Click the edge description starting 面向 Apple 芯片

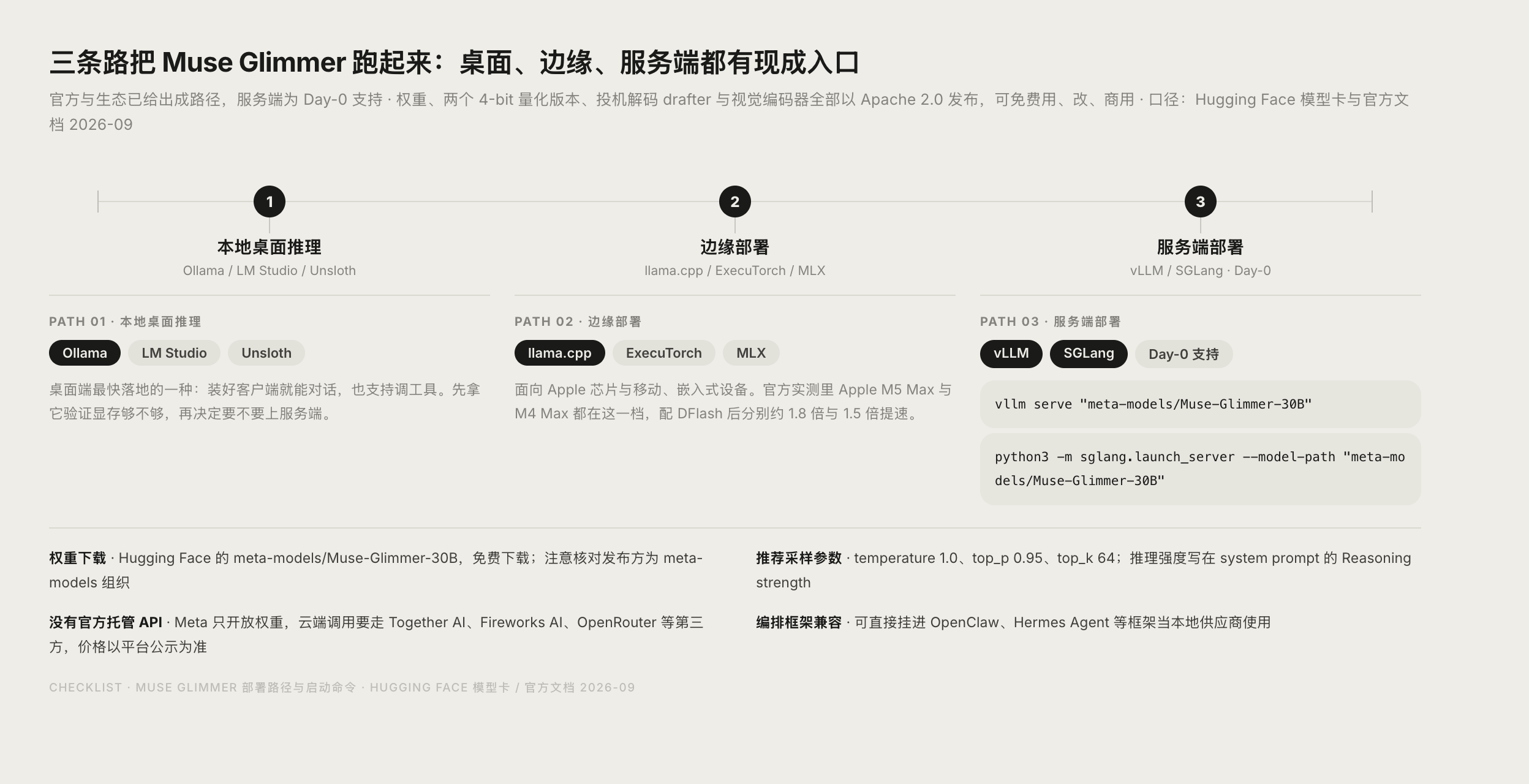733,402
